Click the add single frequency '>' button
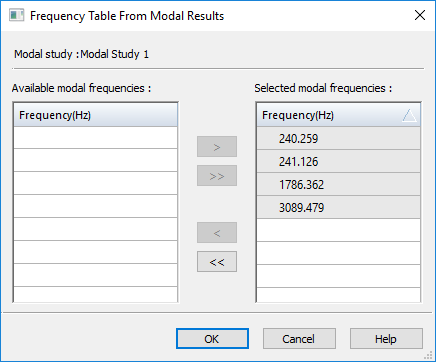Image resolution: width=436 pixels, height=362 pixels. click(x=217, y=146)
